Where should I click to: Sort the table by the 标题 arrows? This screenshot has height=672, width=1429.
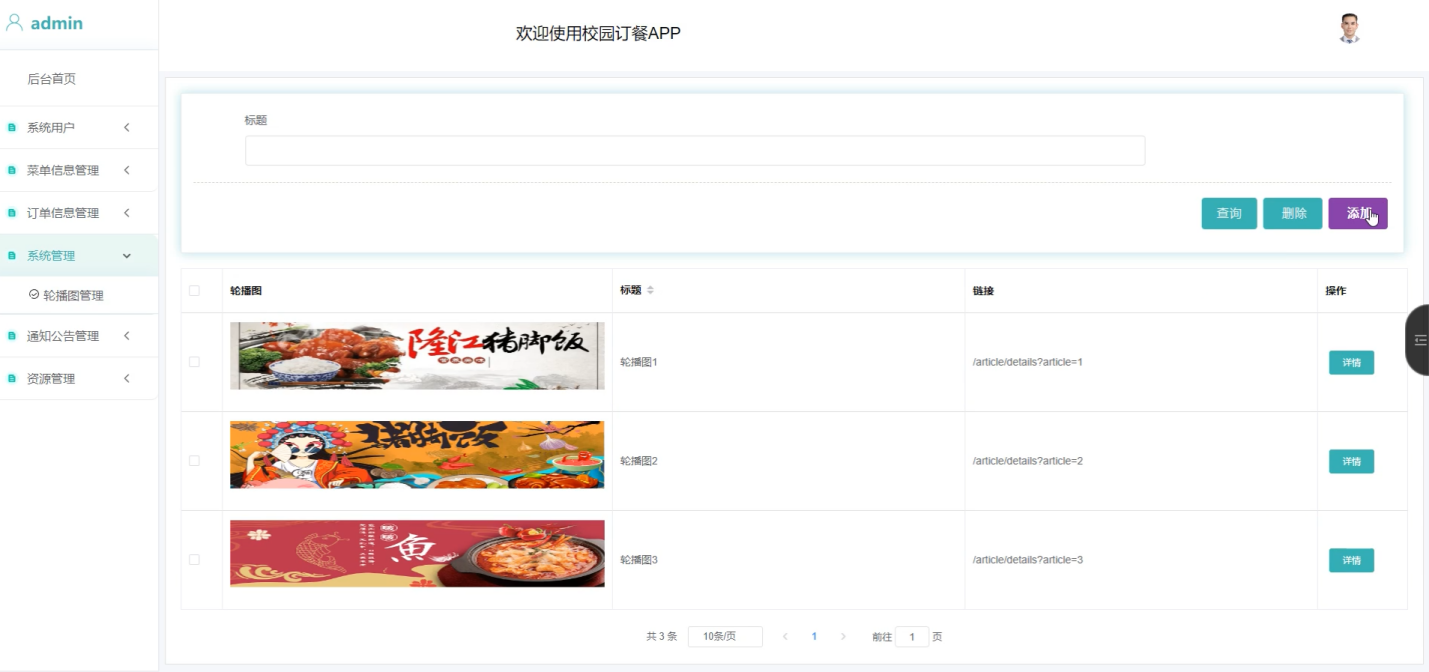click(650, 290)
